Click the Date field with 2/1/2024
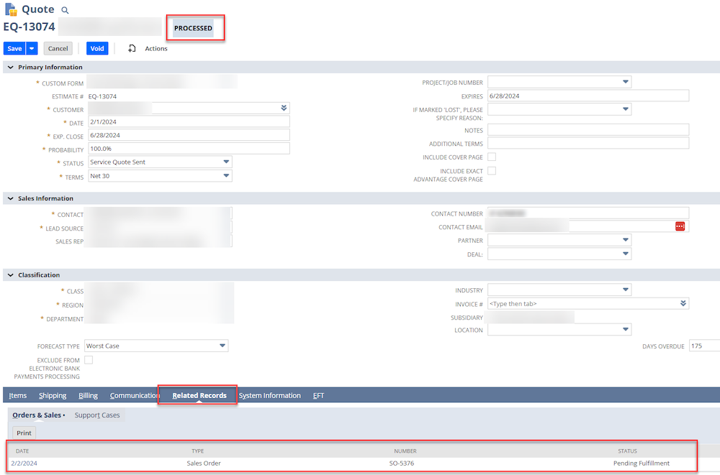 (x=189, y=122)
